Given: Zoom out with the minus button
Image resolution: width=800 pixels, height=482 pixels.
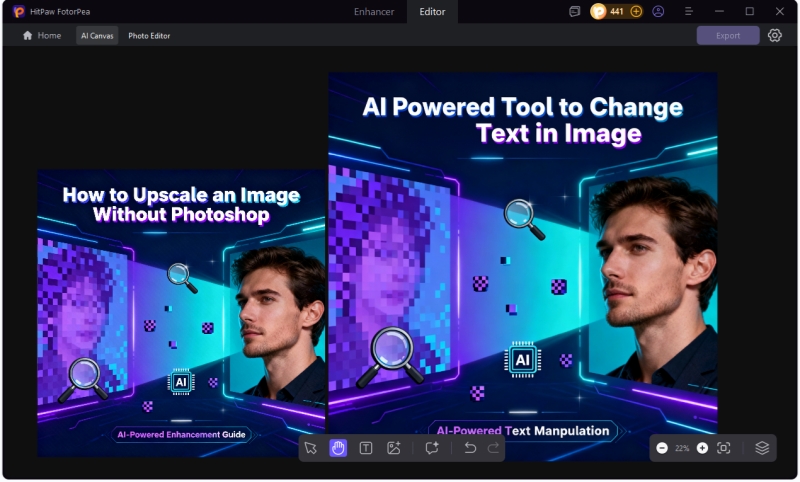Looking at the screenshot, I should click(x=662, y=448).
